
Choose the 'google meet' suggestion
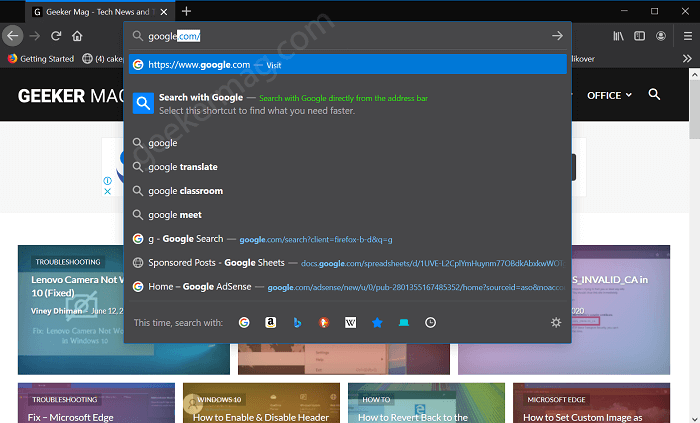click(x=348, y=215)
